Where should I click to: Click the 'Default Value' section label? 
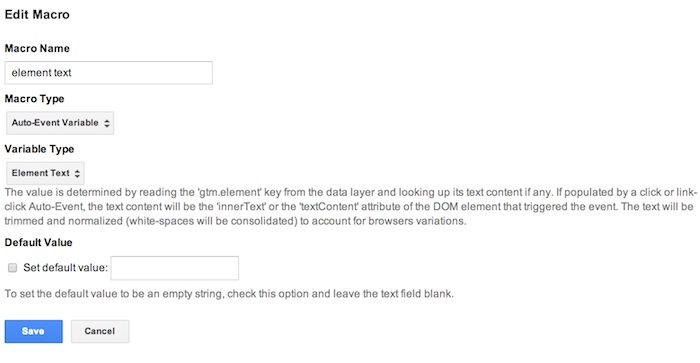(38, 242)
